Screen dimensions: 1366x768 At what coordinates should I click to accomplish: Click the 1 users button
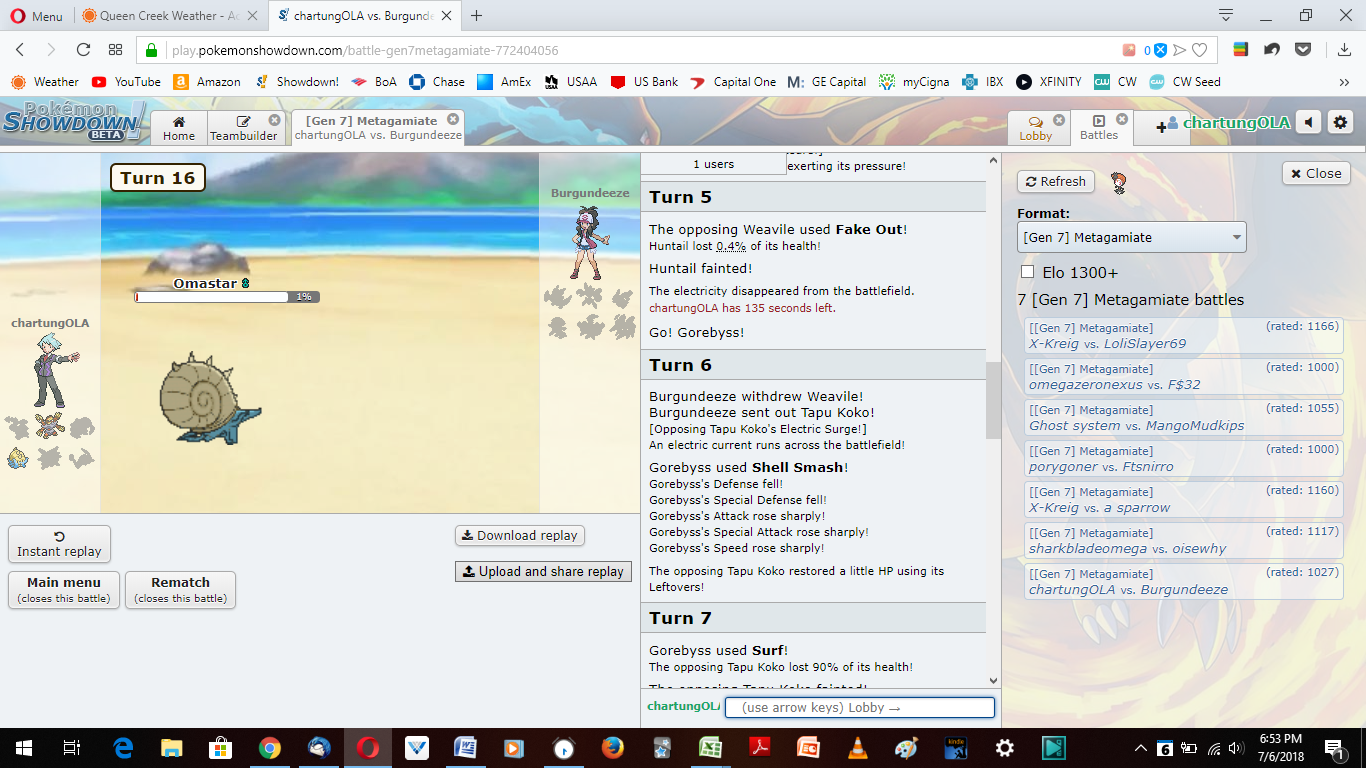click(714, 164)
